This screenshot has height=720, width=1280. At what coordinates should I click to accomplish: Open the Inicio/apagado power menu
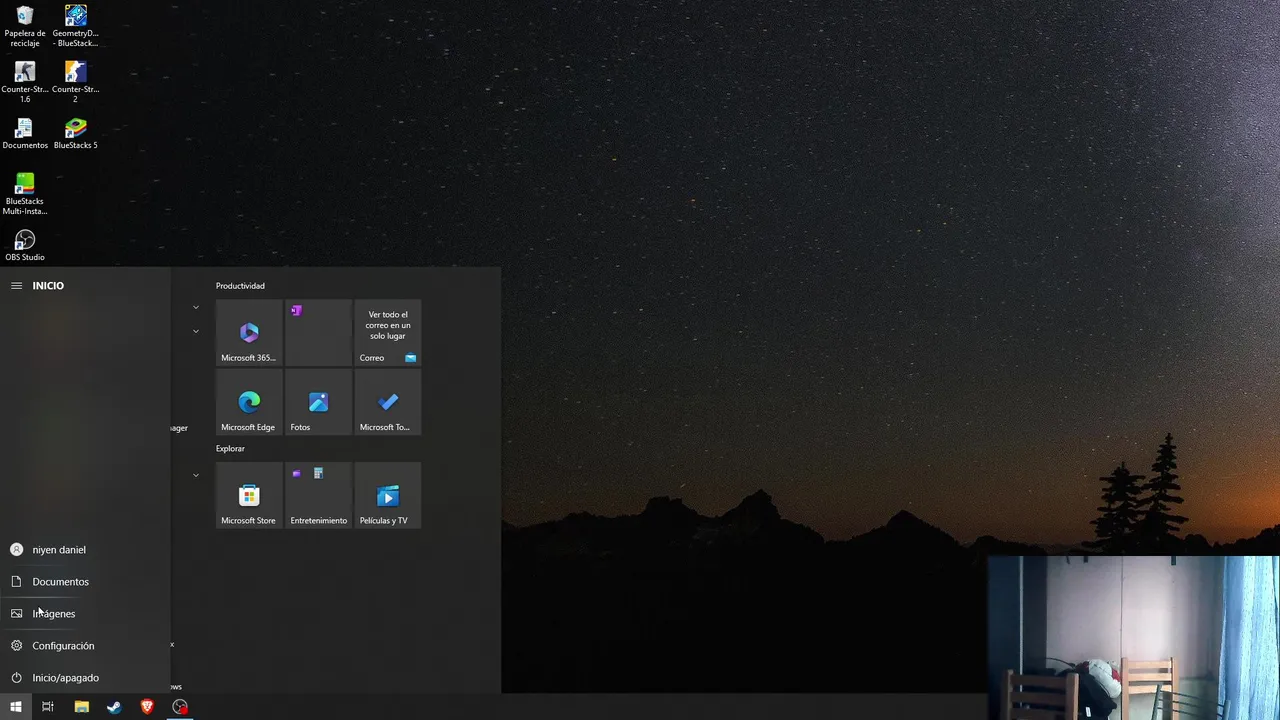click(85, 678)
